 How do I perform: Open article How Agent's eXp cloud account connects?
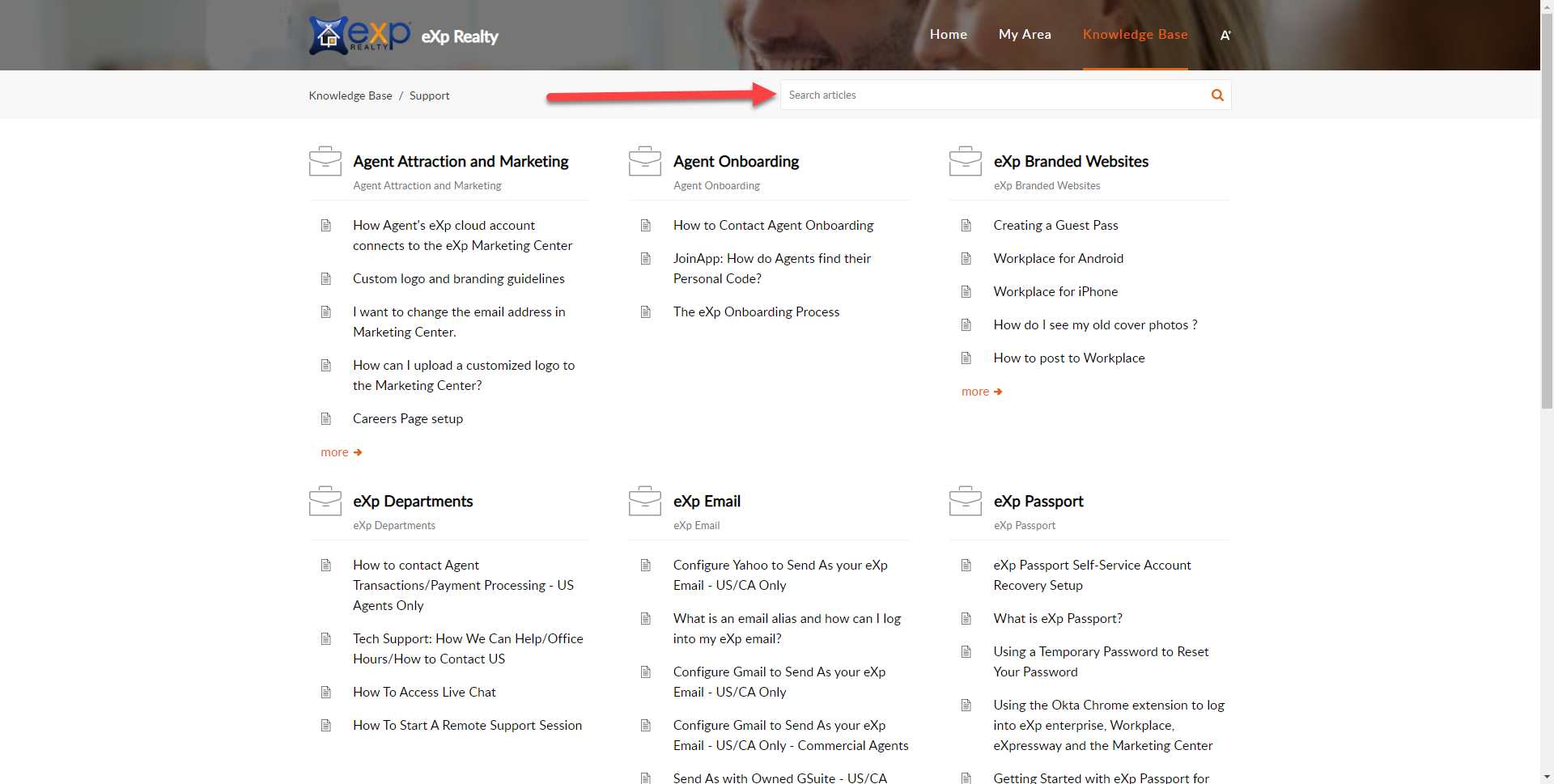462,235
